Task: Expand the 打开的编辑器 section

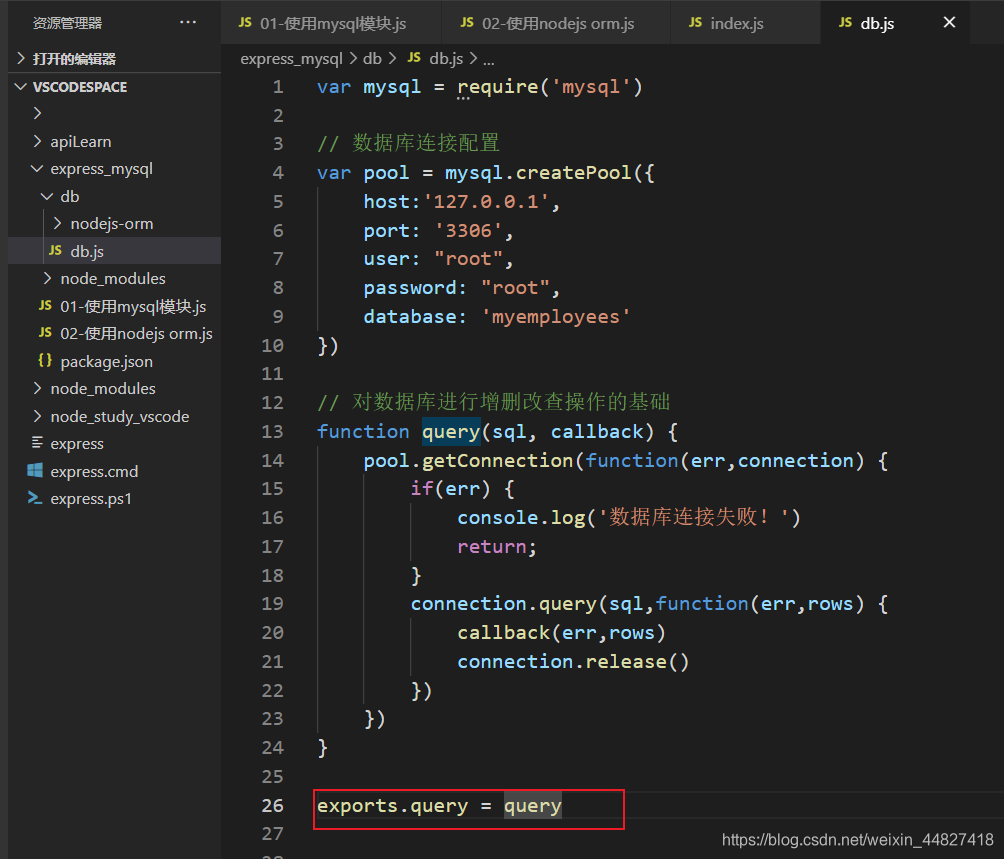Action: click(21, 59)
